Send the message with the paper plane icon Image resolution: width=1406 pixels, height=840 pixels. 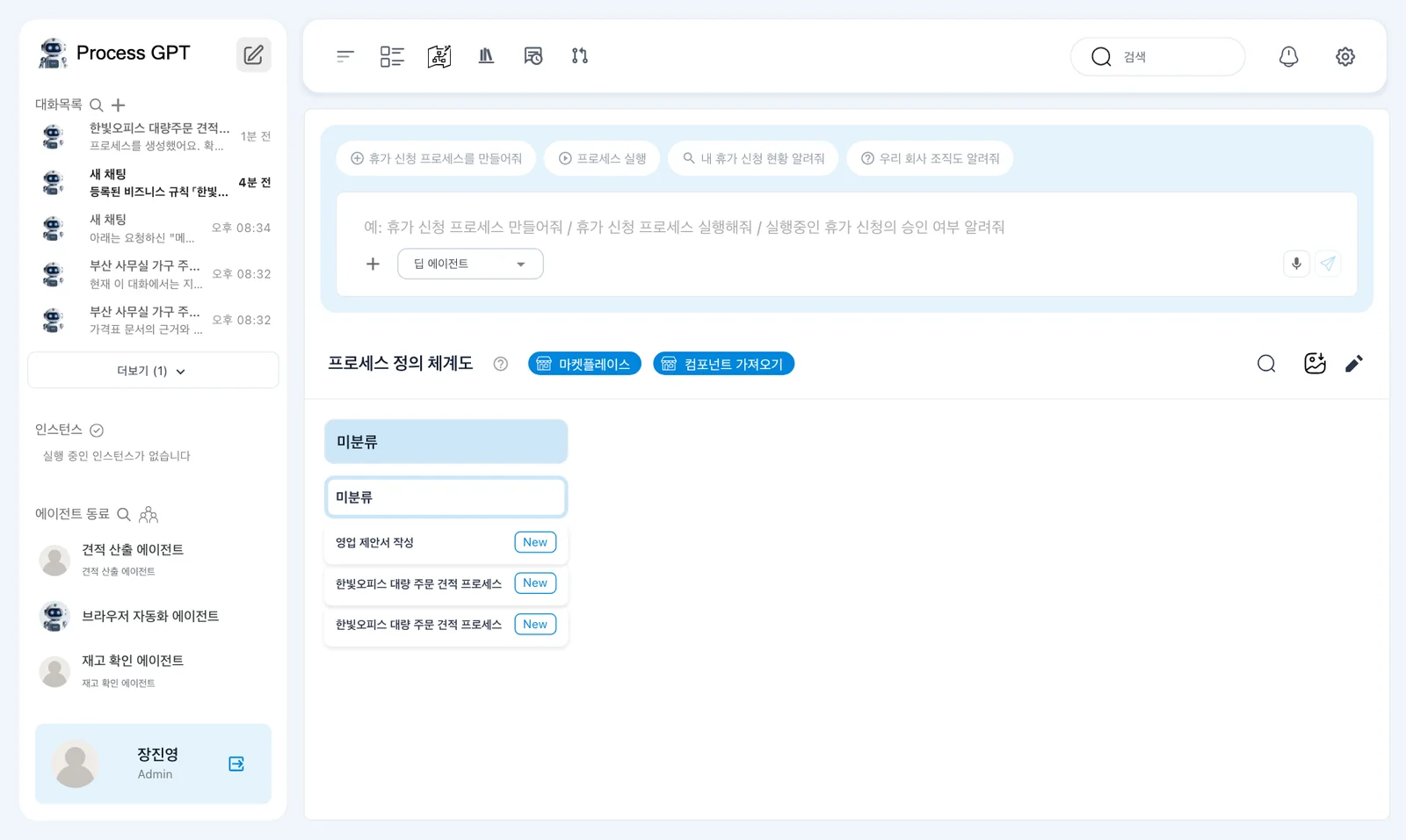pyautogui.click(x=1328, y=264)
